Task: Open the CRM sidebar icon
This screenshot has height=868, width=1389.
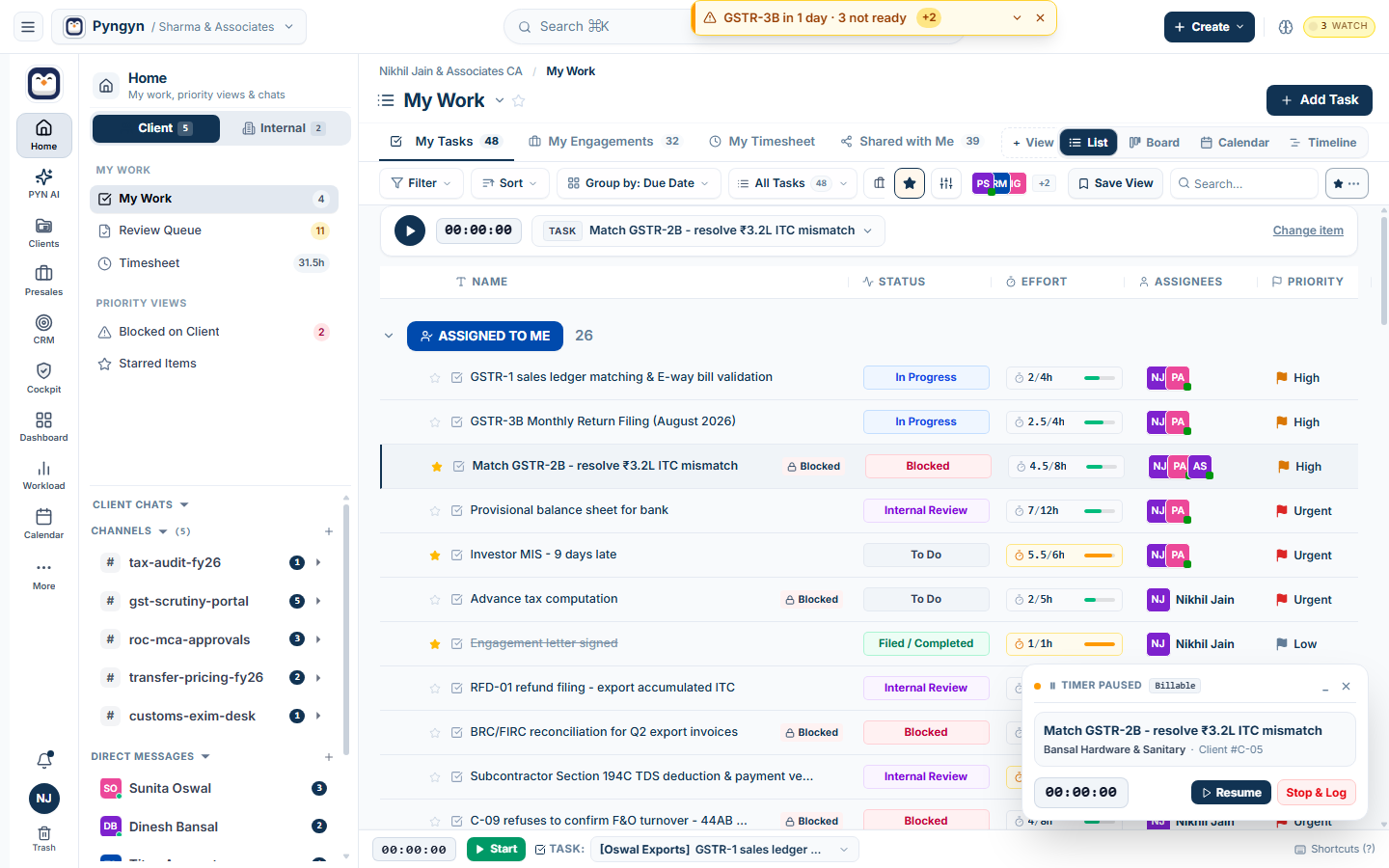Action: 43,328
